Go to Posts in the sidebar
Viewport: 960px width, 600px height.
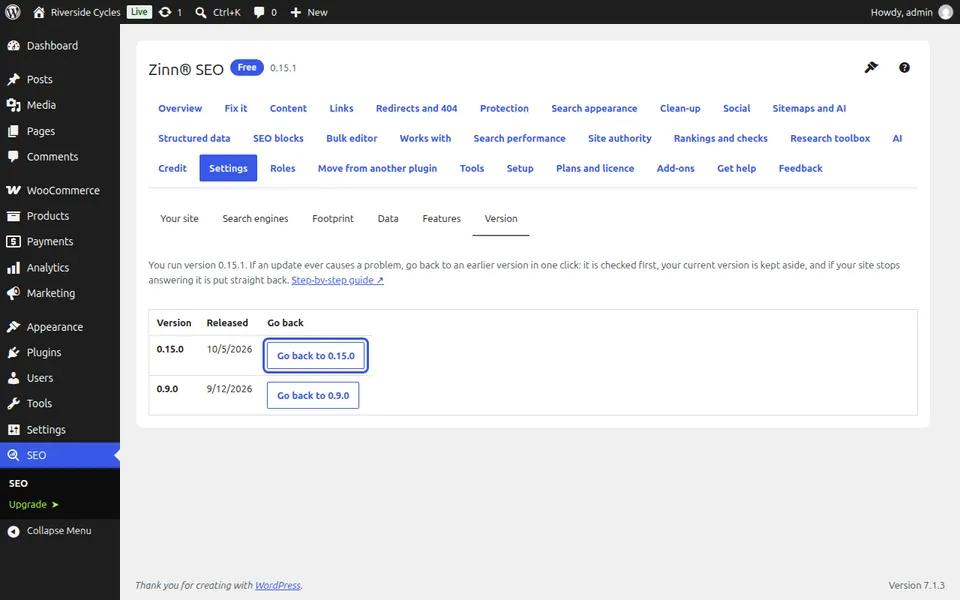pyautogui.click(x=60, y=79)
